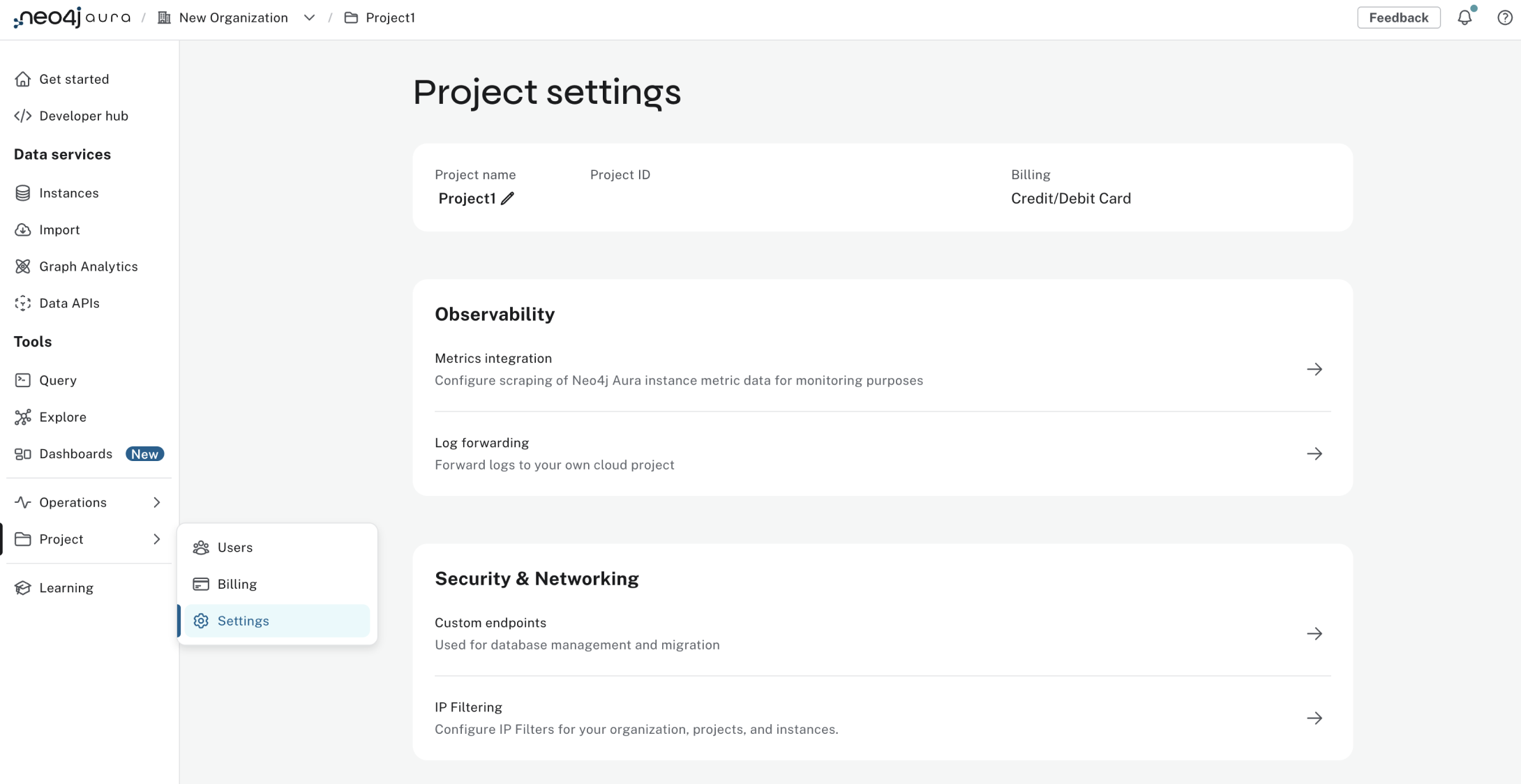Expand the Project submenu chevron
The image size is (1521, 784).
tap(156, 539)
